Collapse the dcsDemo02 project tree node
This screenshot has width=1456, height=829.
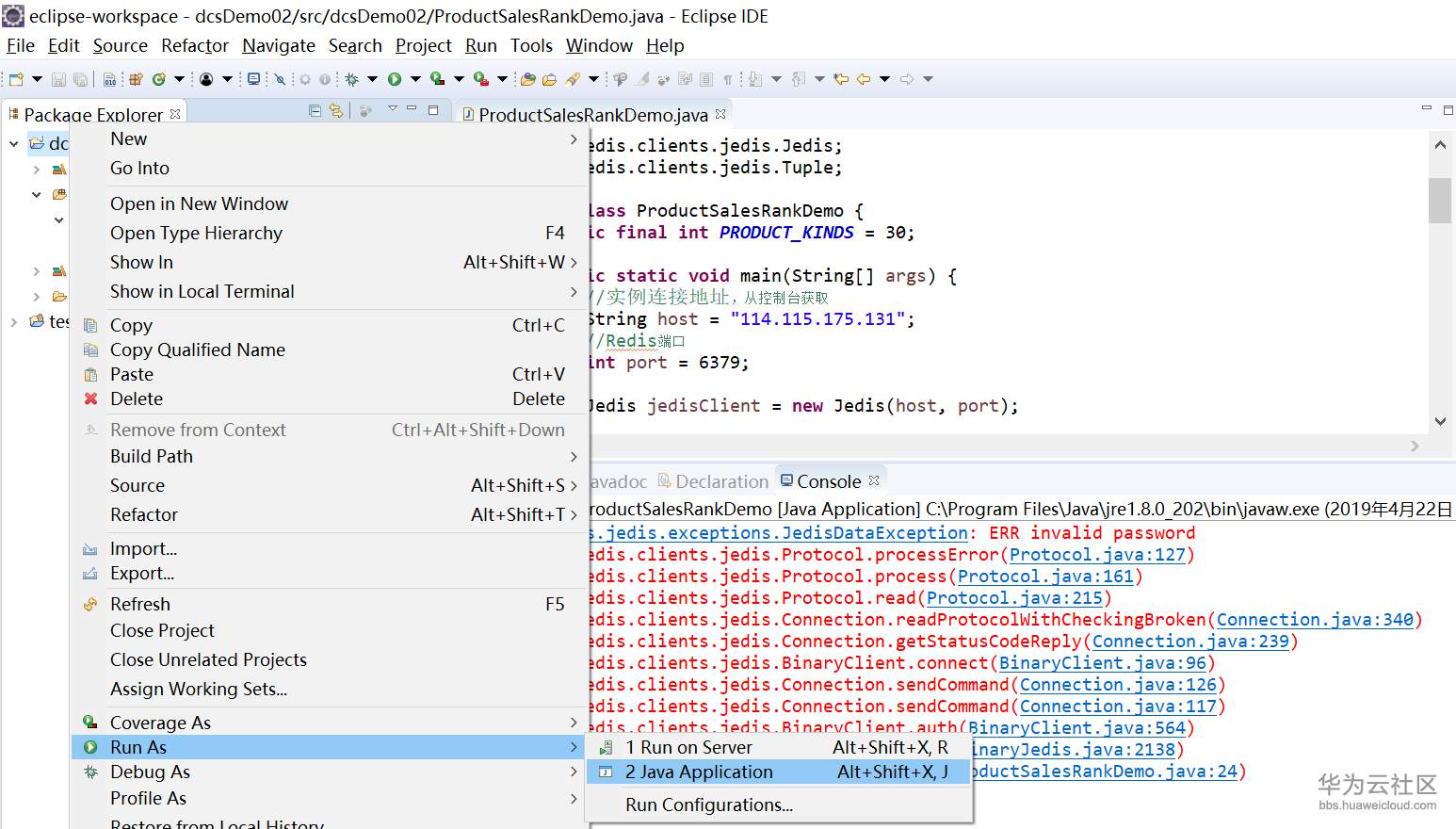[x=13, y=143]
